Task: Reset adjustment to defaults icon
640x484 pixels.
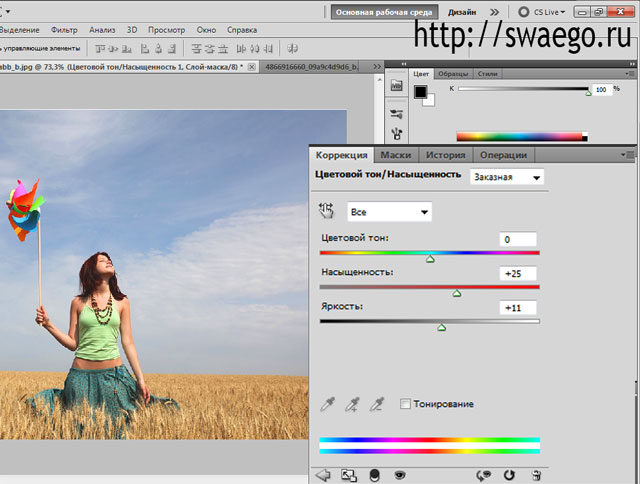Action: [x=509, y=475]
